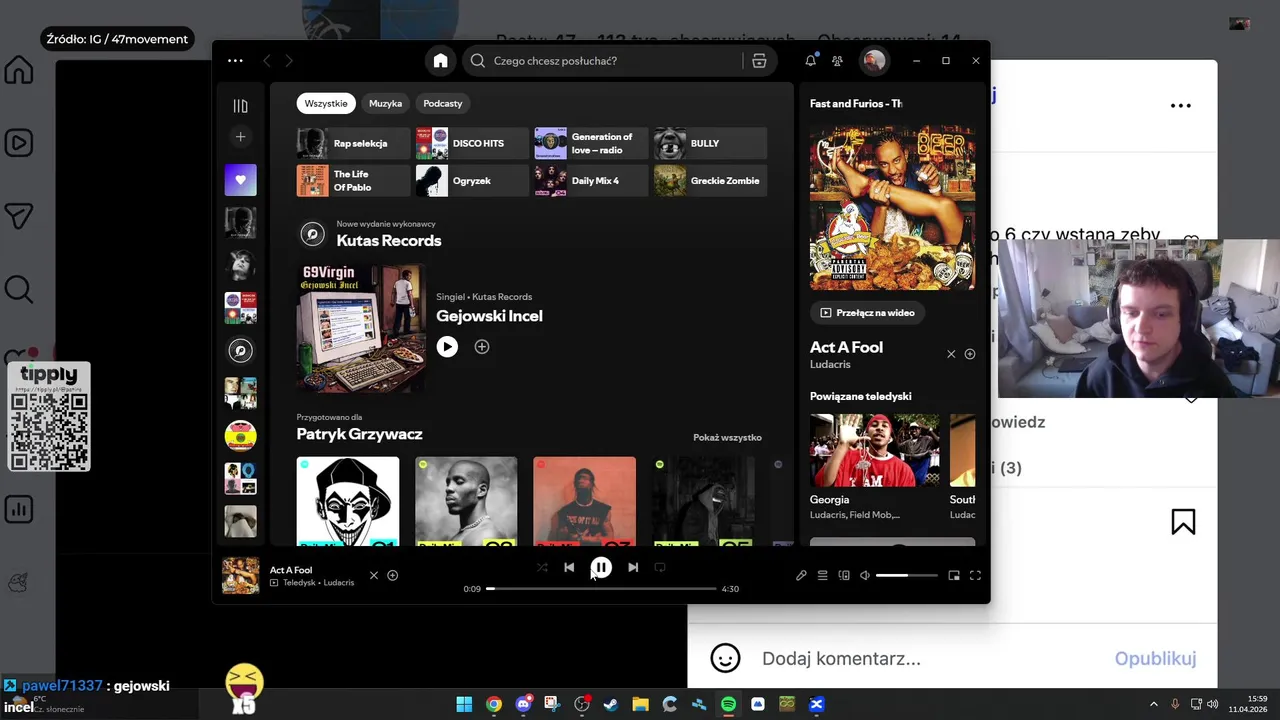1280x720 pixels.
Task: Select the Muzyka filter chip
Action: [x=385, y=103]
